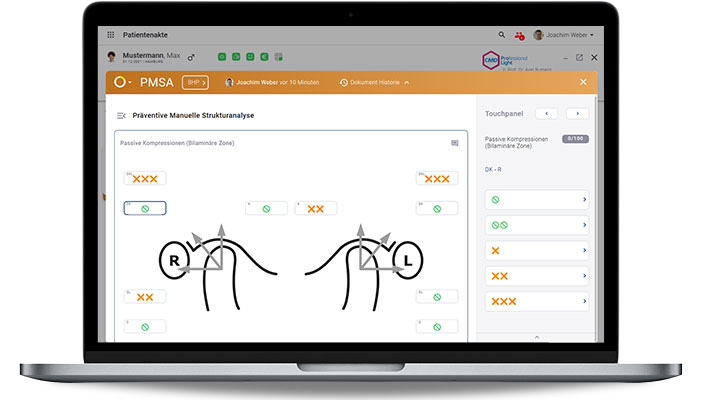Select the single green no-finding touchpanel option
The width and height of the screenshot is (702, 400).
536,200
